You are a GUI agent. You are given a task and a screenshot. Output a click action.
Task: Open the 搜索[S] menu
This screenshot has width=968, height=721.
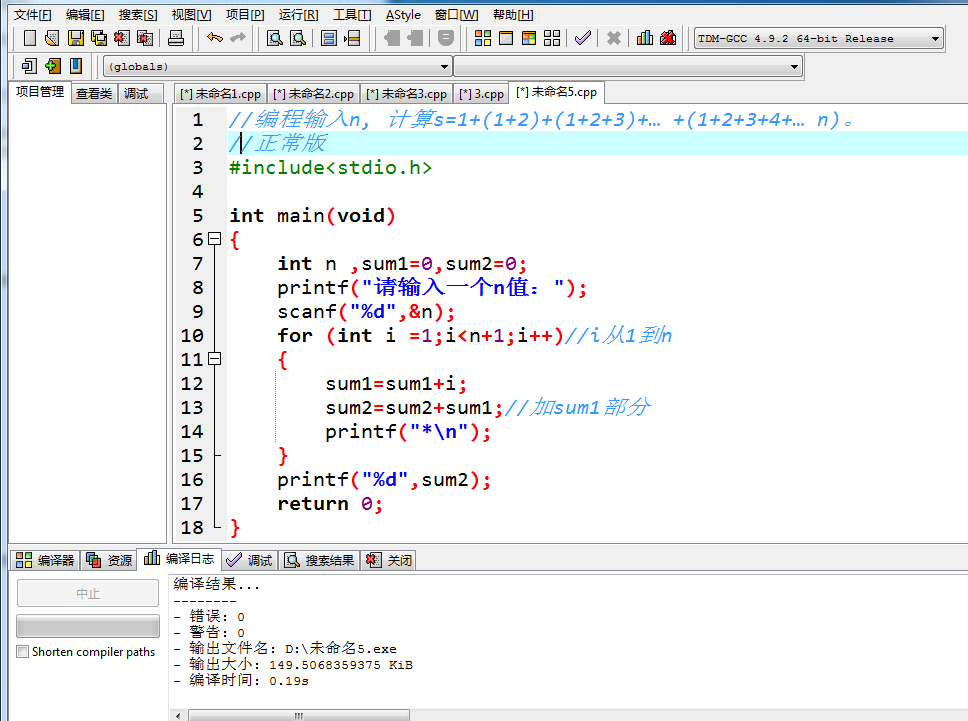[x=138, y=15]
